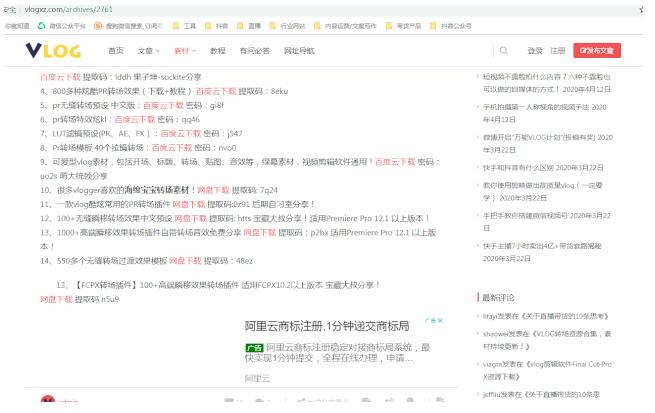This screenshot has height=413, width=655.
Task: Click password text j547
Action: (234, 134)
